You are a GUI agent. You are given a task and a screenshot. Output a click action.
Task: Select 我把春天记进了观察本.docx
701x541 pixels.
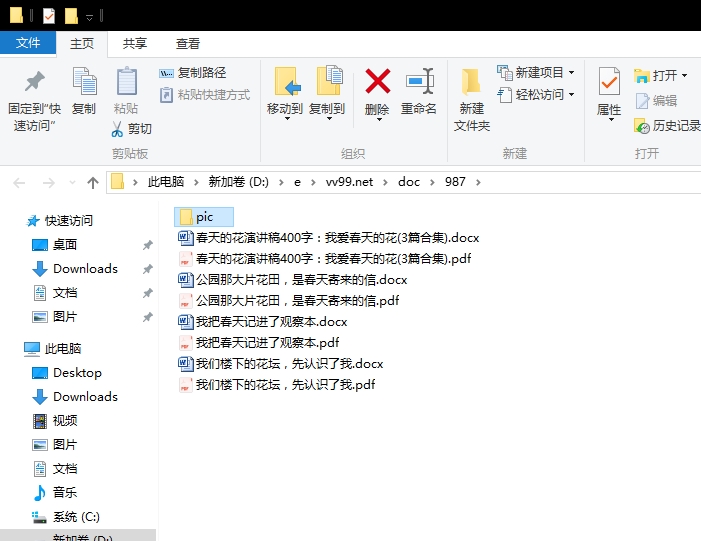[263, 321]
